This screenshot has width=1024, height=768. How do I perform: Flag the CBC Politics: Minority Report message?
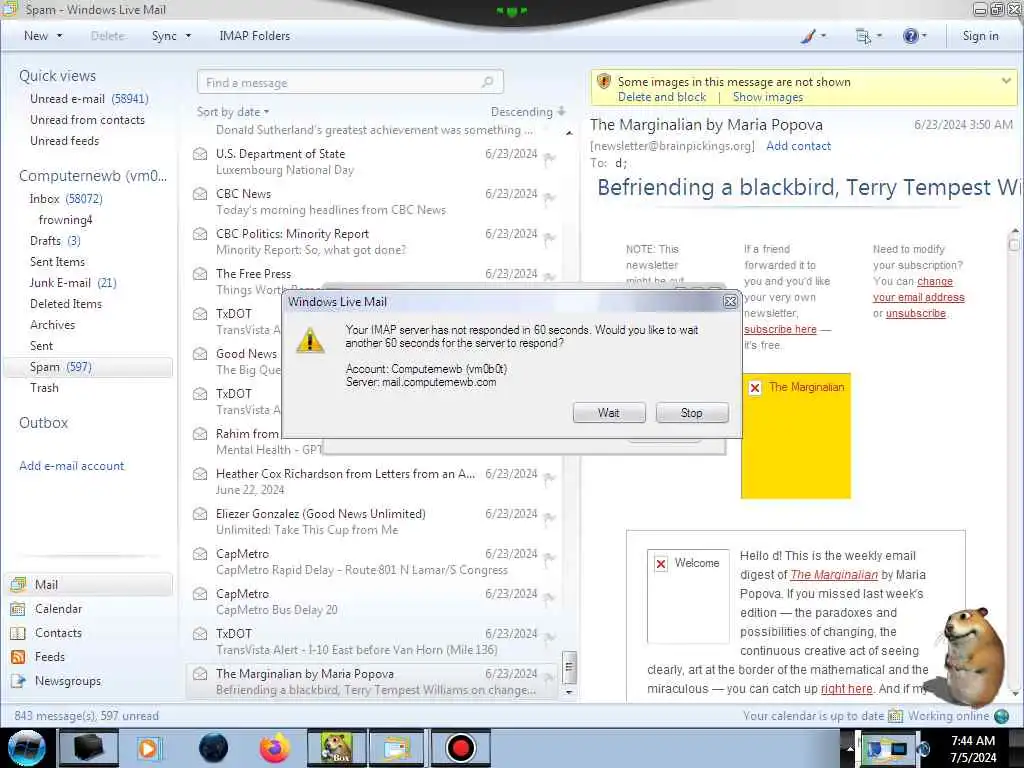[550, 239]
